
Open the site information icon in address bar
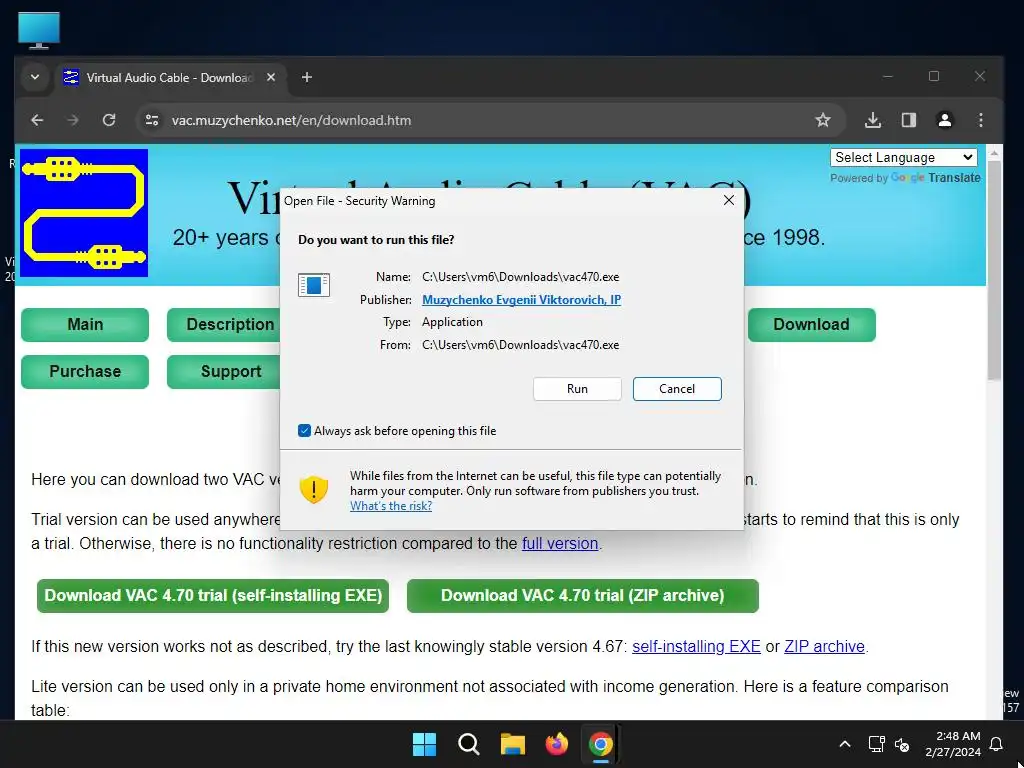click(x=152, y=120)
